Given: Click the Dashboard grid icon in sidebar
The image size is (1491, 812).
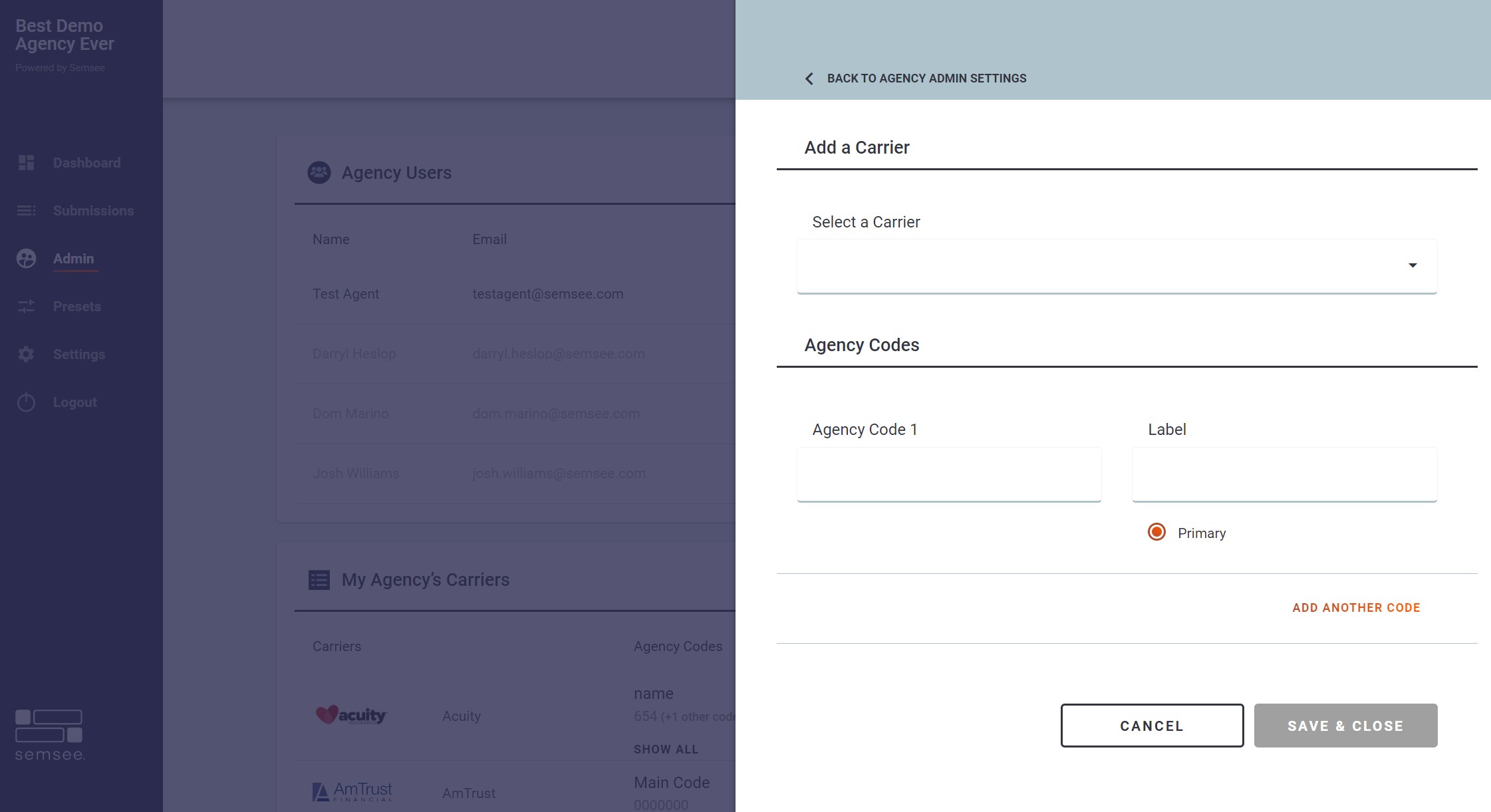Looking at the screenshot, I should 26,163.
